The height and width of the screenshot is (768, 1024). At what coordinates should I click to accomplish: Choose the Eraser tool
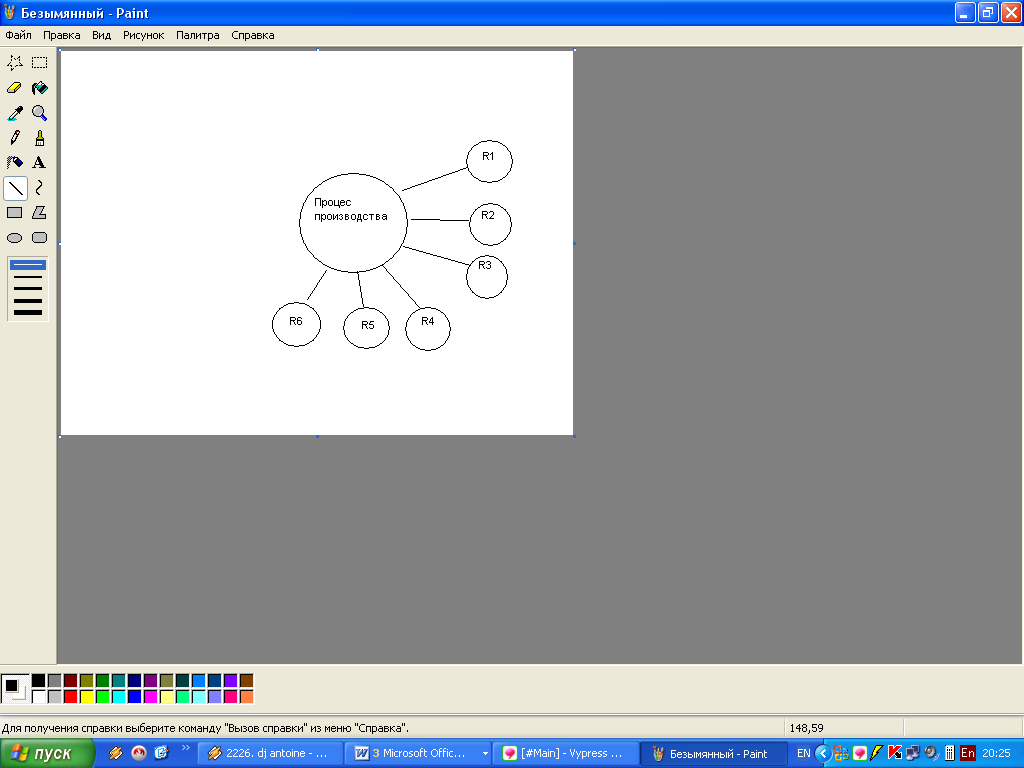point(15,88)
